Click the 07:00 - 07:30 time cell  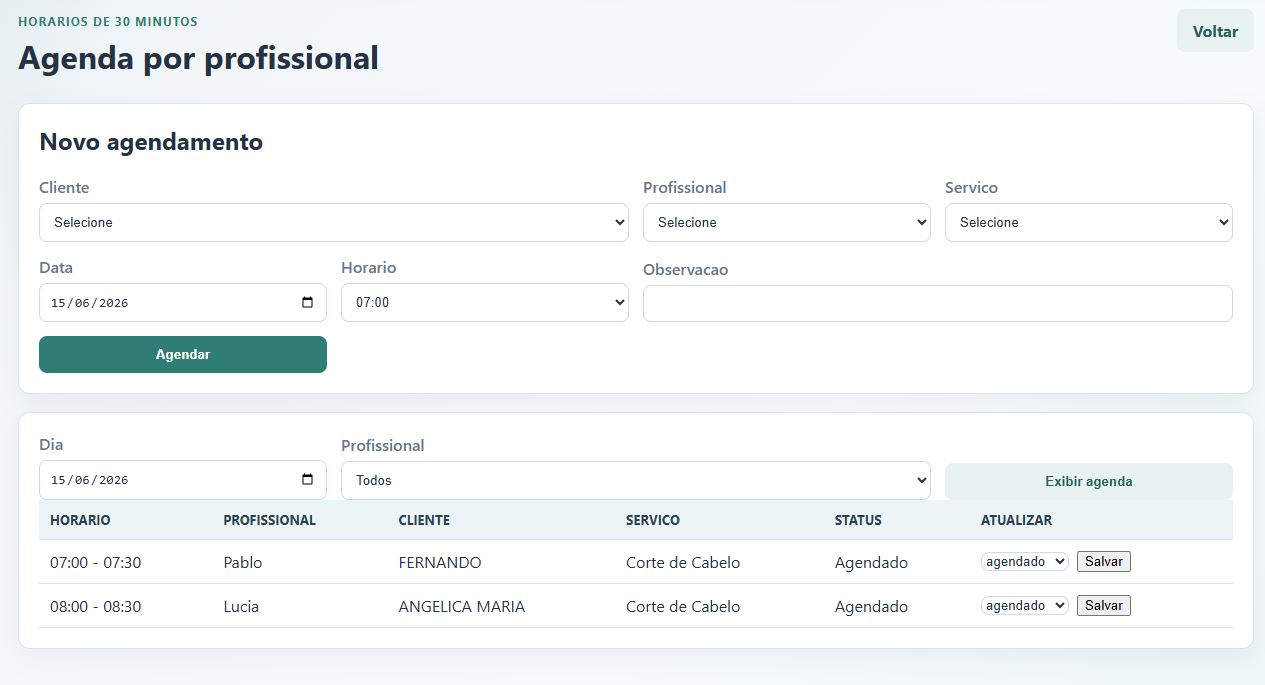(x=96, y=562)
